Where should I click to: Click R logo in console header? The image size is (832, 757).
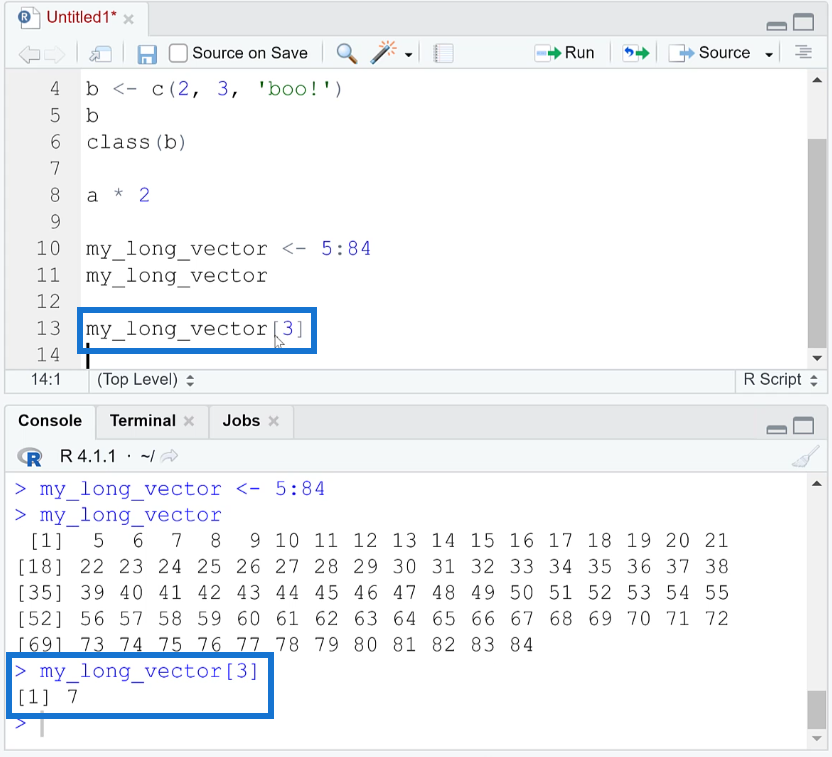click(x=30, y=457)
